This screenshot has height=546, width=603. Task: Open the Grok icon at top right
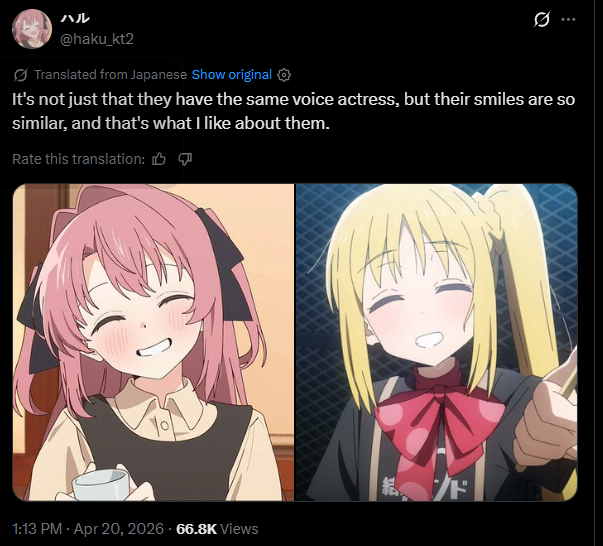pos(541,19)
